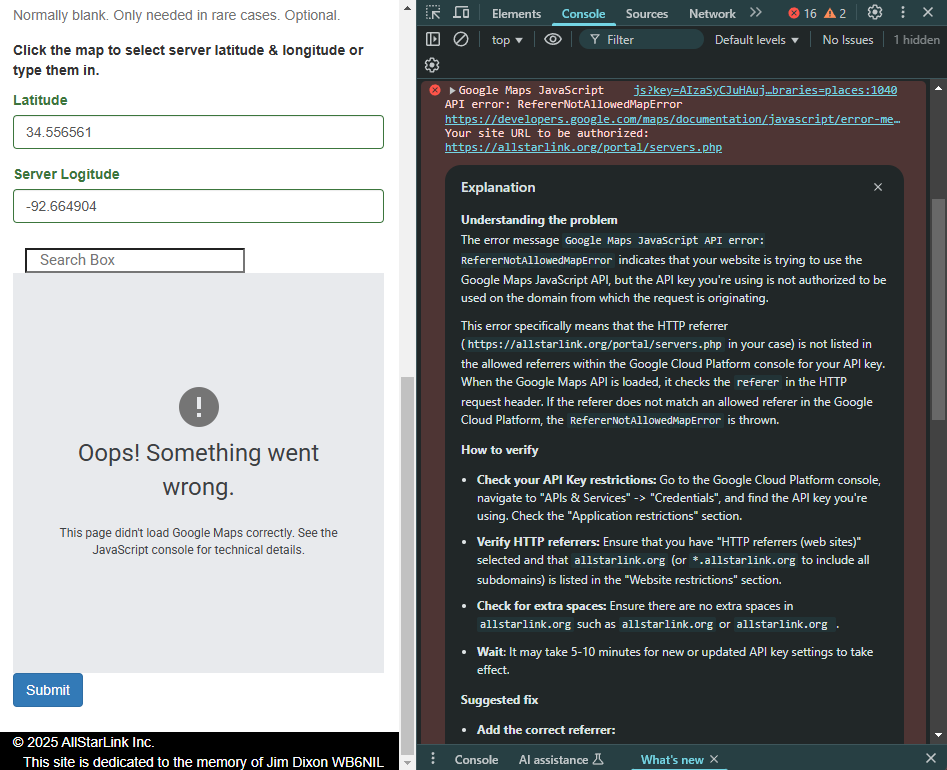Click the red error count badge
947x770 pixels.
coord(802,13)
